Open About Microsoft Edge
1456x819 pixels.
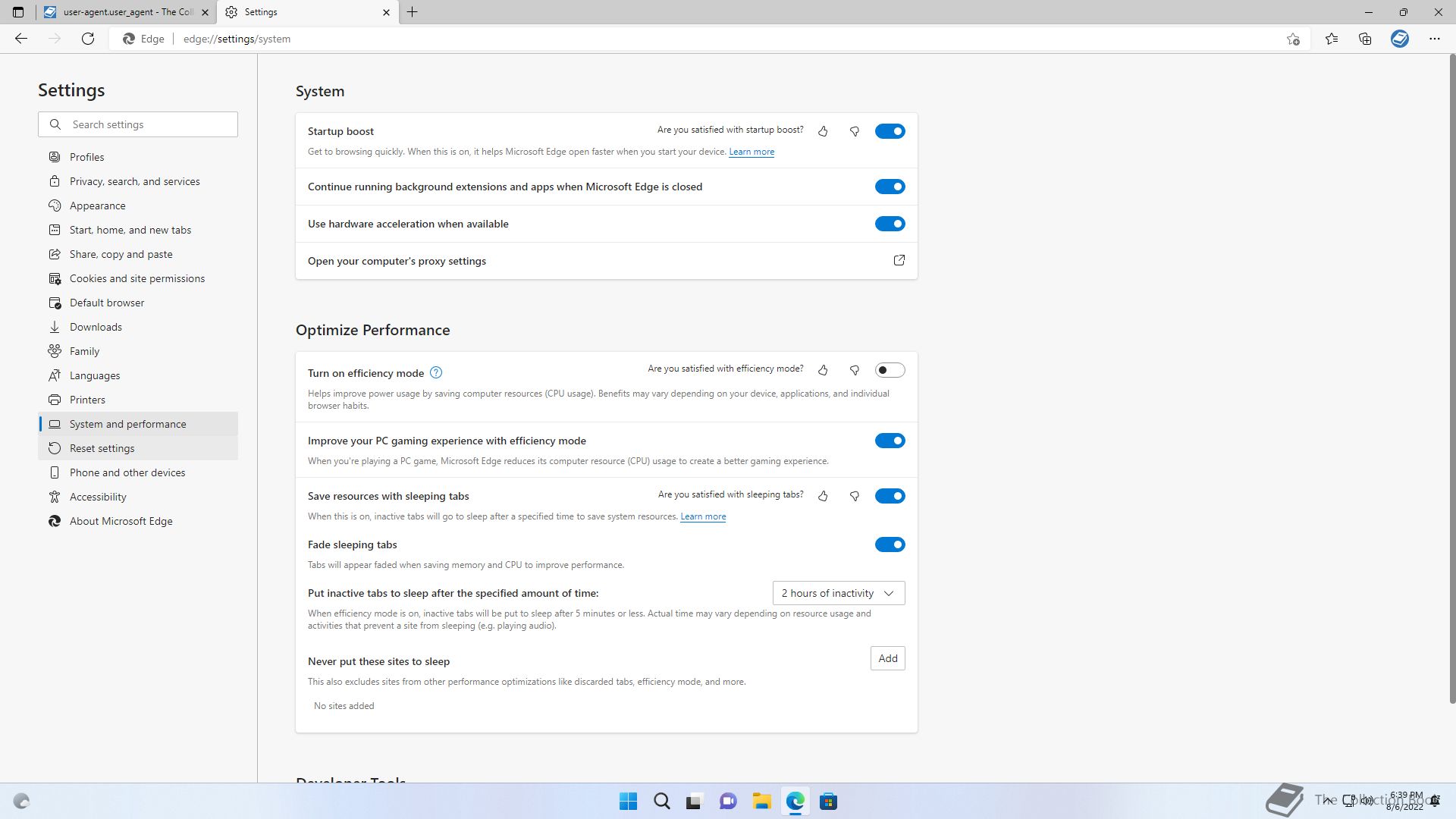[138, 521]
